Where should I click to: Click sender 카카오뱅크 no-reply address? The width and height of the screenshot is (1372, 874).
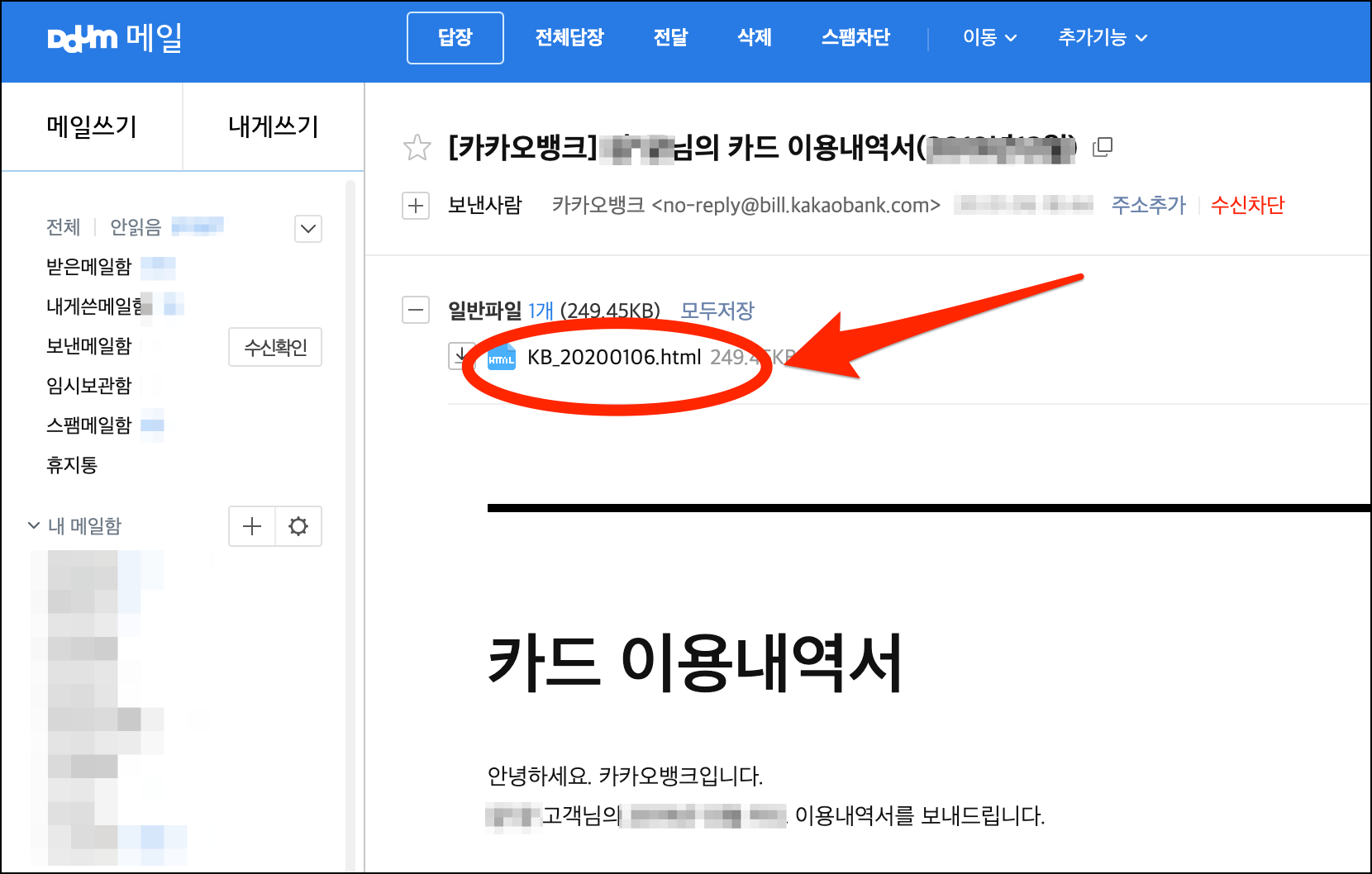[746, 205]
